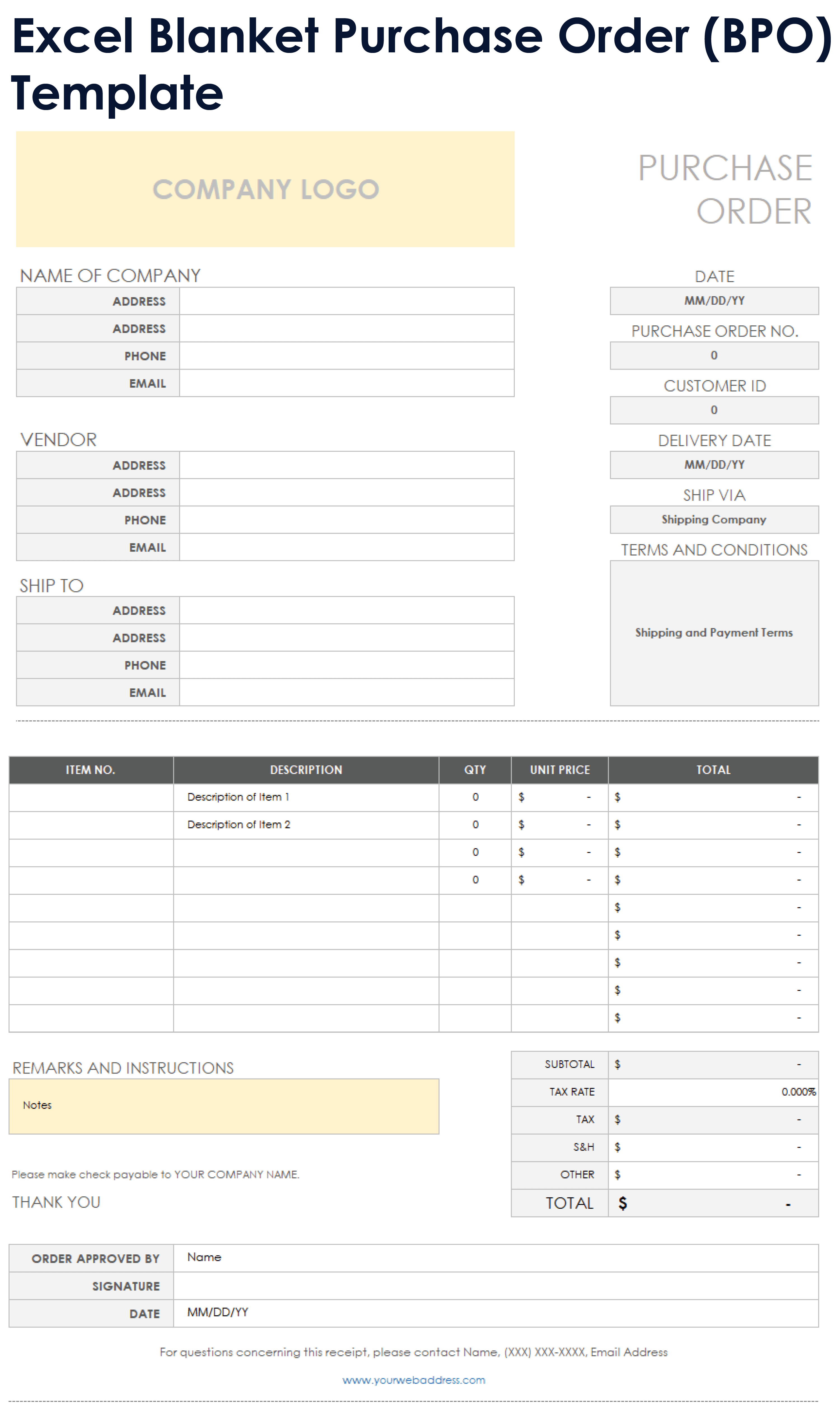Click the REMARKS AND INSTRUCTIONS heading

tap(123, 1068)
